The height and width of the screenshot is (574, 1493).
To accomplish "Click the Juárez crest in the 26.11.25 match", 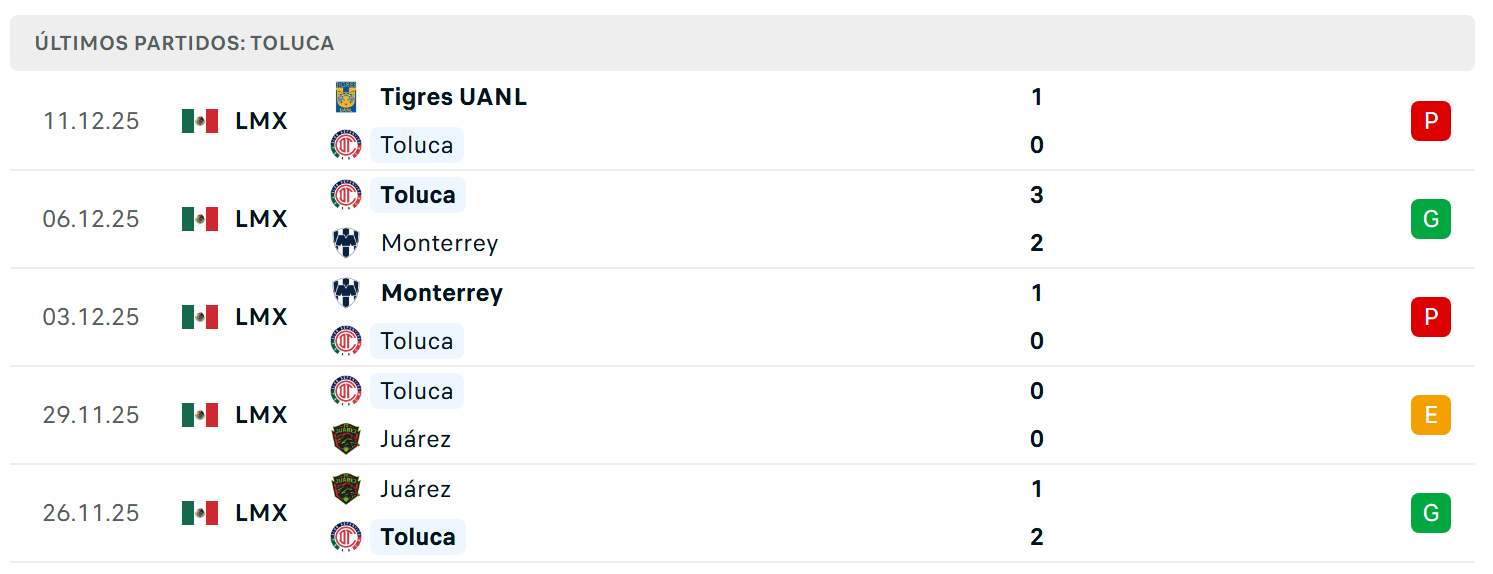I will (345, 489).
